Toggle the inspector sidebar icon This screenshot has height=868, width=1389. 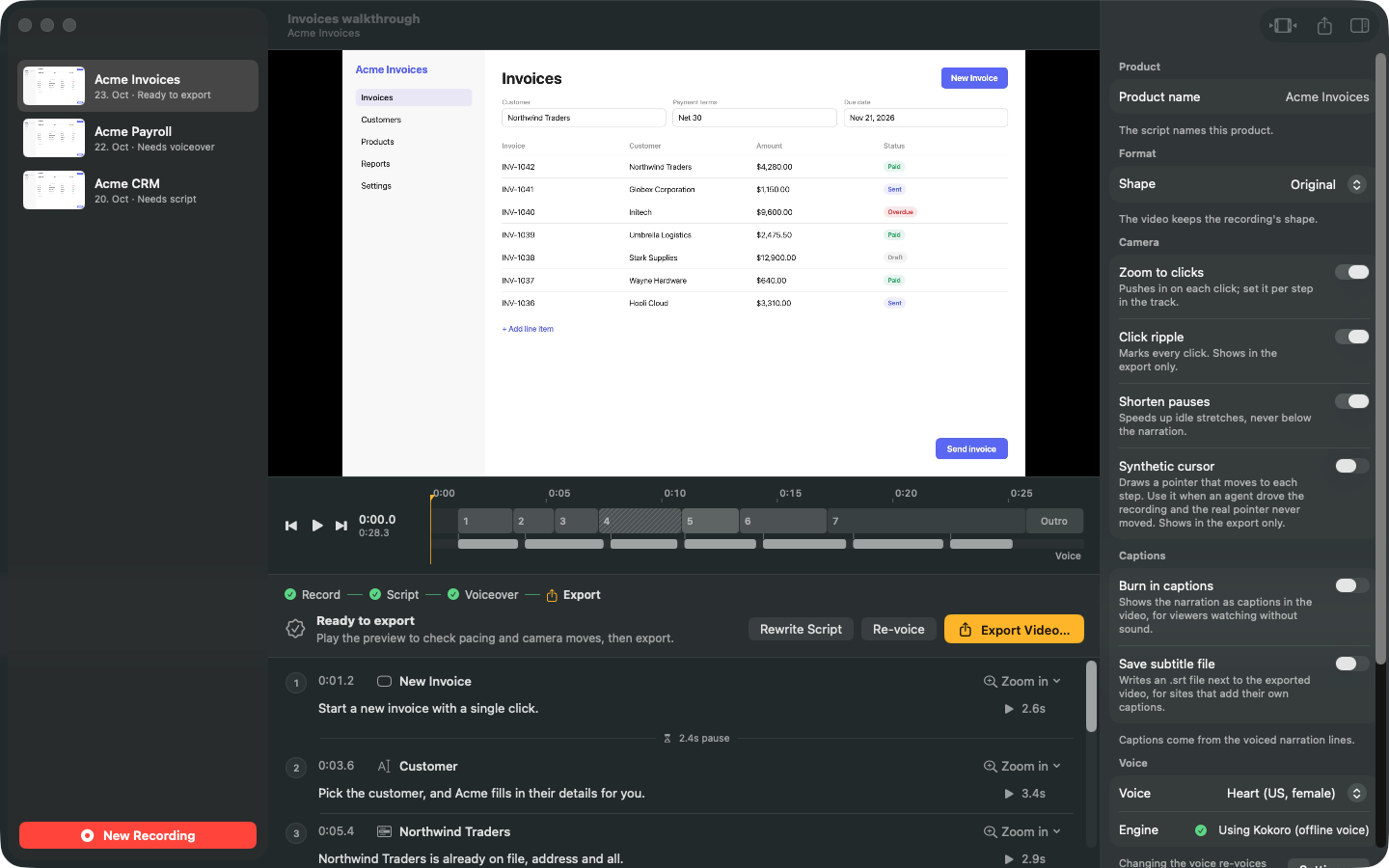click(x=1360, y=26)
